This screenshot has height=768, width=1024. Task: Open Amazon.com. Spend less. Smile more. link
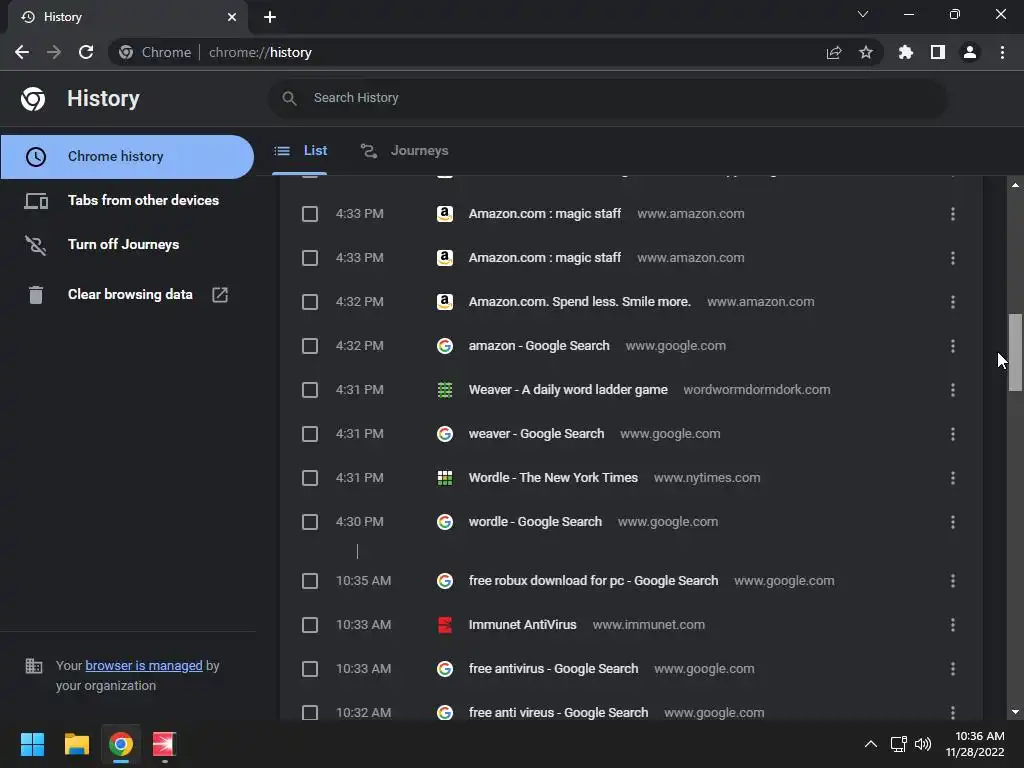point(579,302)
